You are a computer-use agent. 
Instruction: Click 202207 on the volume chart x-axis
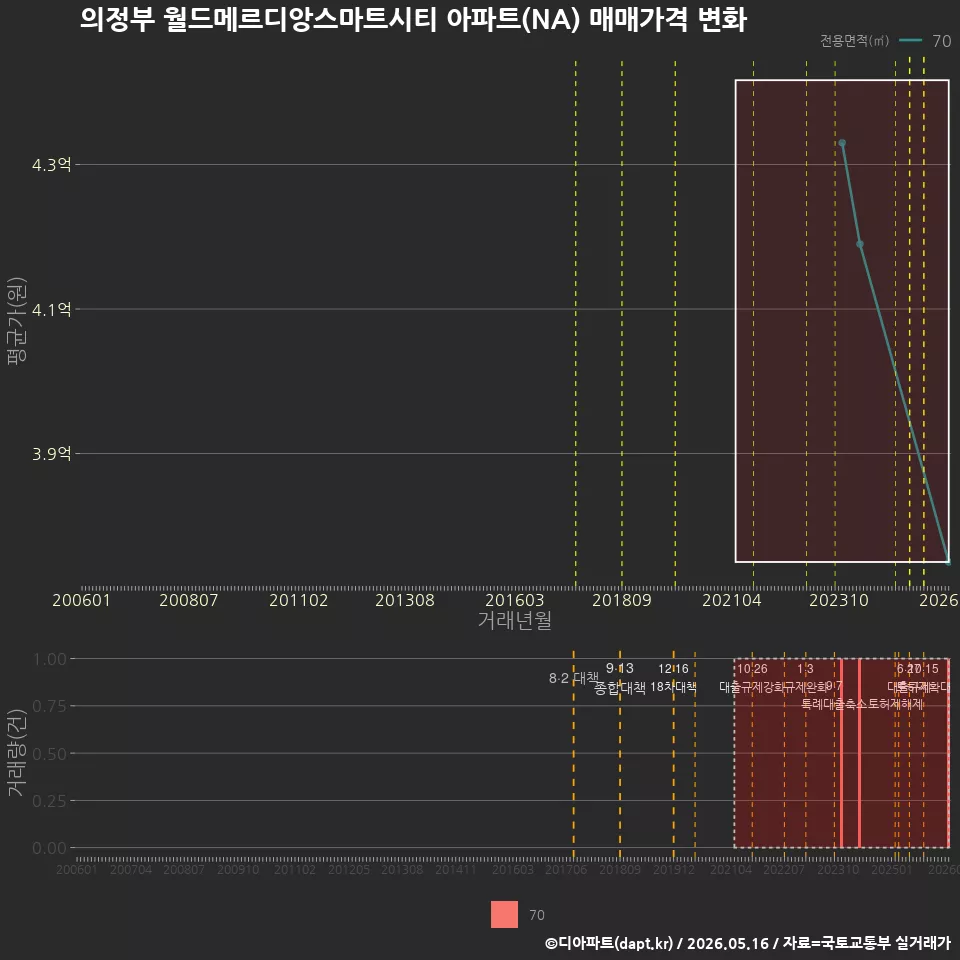(784, 869)
